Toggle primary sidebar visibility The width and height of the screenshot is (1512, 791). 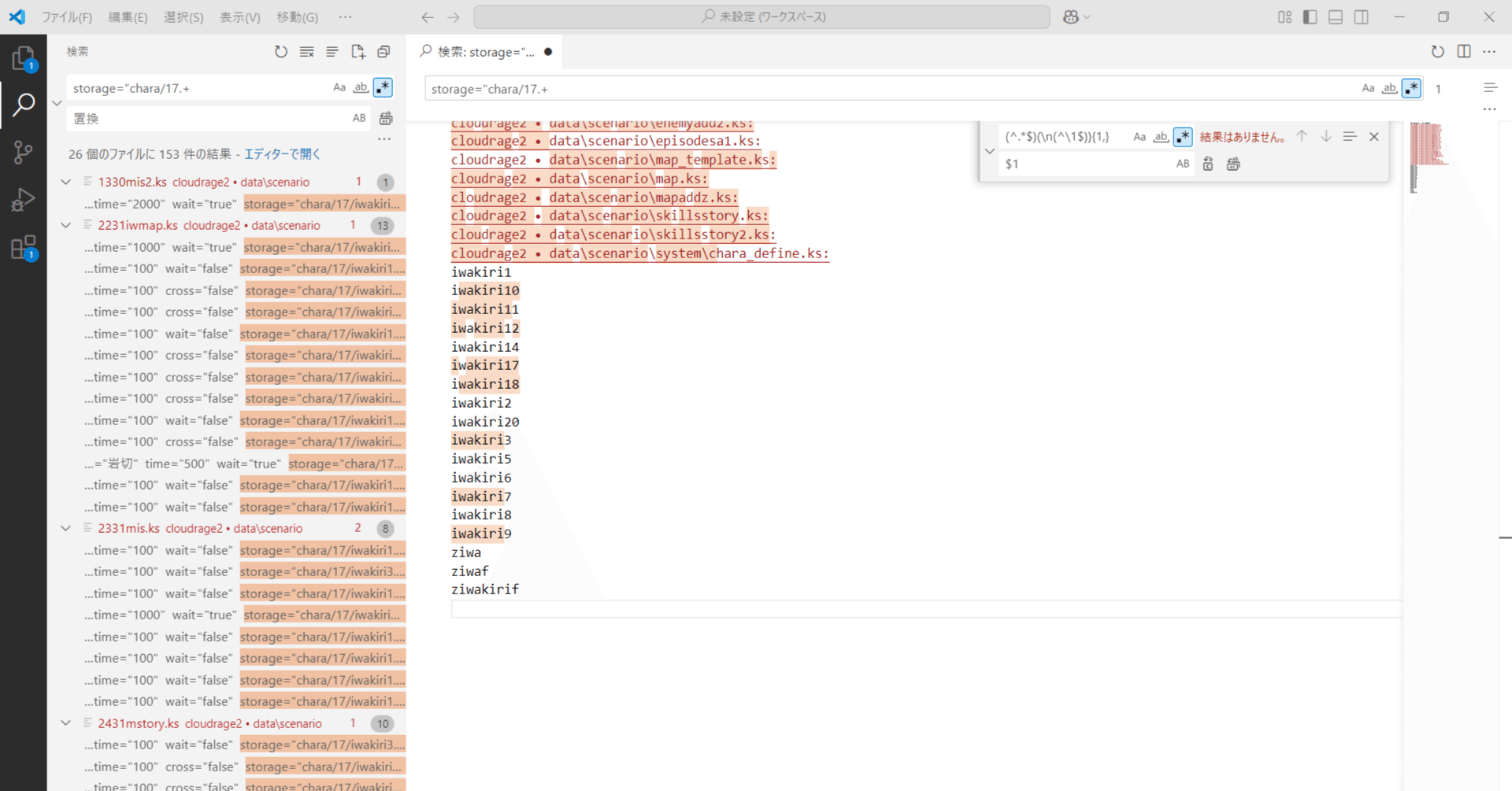point(1310,17)
